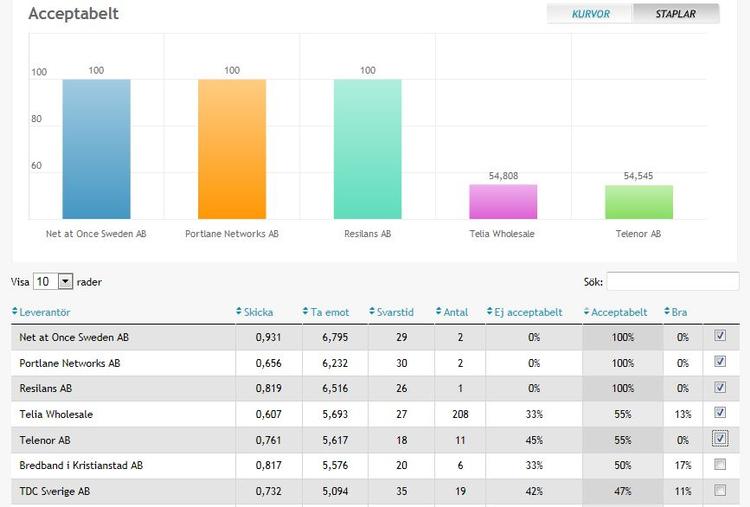Image resolution: width=750 pixels, height=507 pixels.
Task: Uncheck the Resilans AB row checkbox
Action: click(x=720, y=387)
